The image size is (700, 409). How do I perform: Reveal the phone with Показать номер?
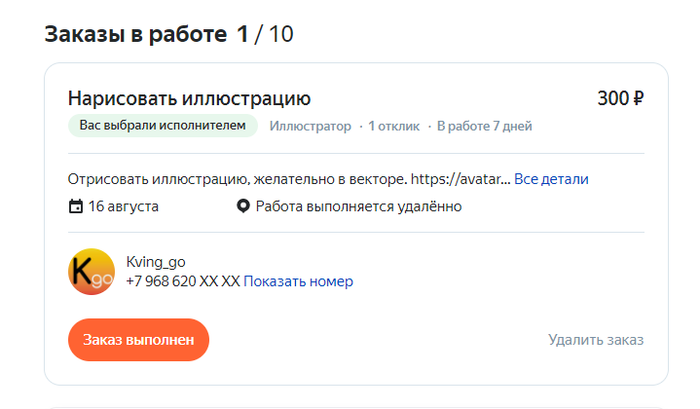click(x=298, y=281)
